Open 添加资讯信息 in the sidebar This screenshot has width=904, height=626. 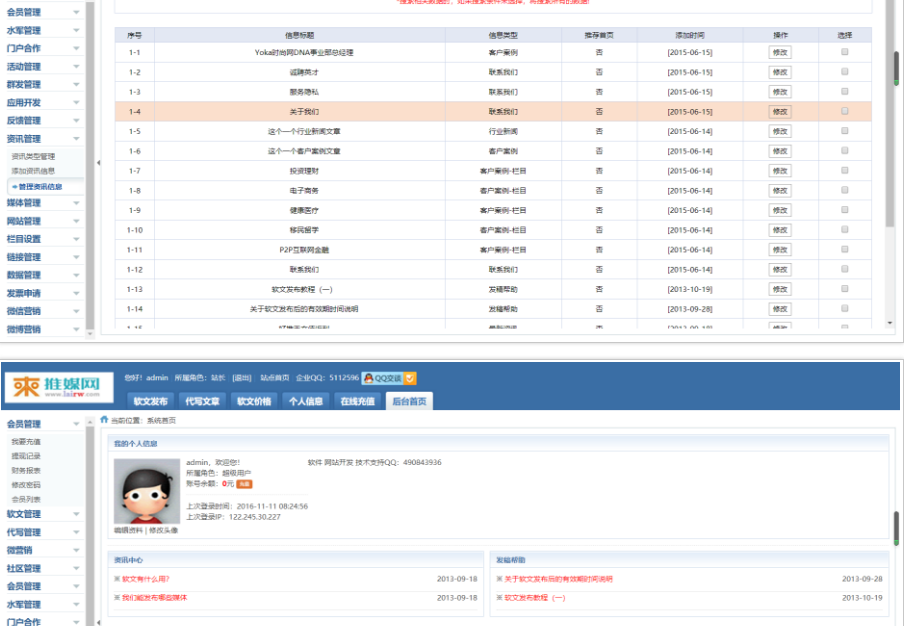(34, 171)
